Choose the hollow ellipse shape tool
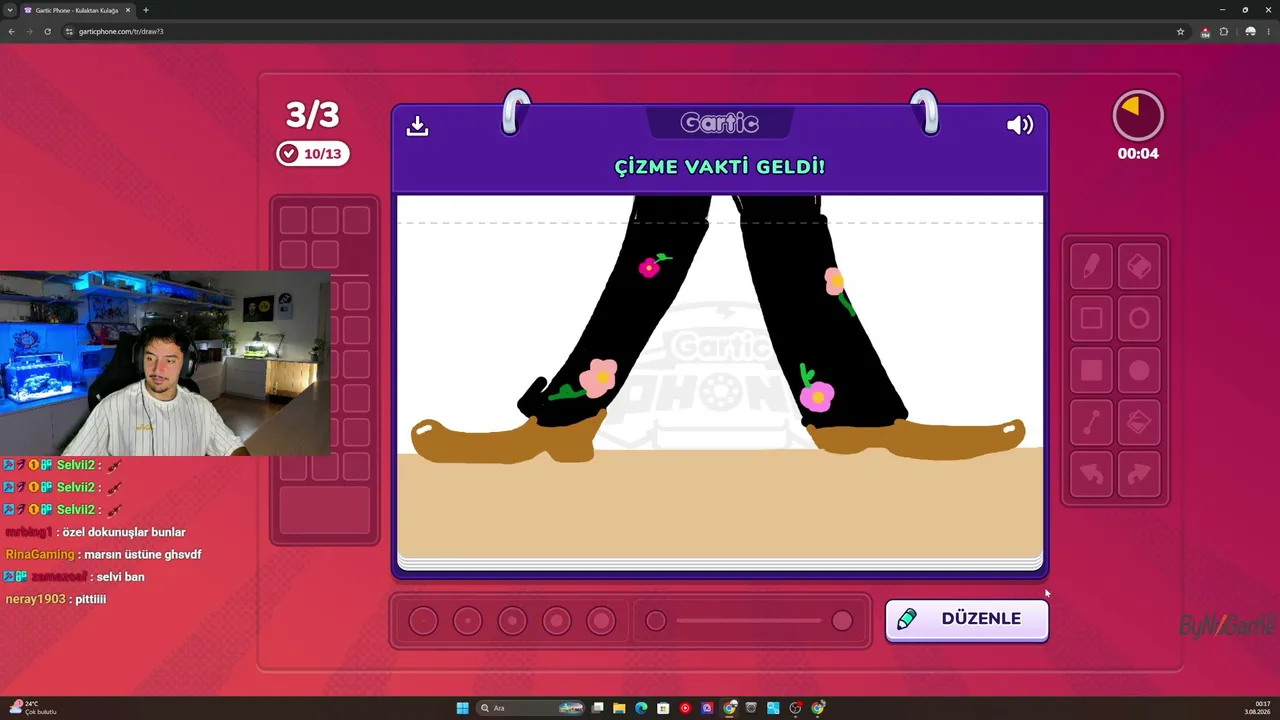This screenshot has width=1280, height=720. pos(1139,318)
